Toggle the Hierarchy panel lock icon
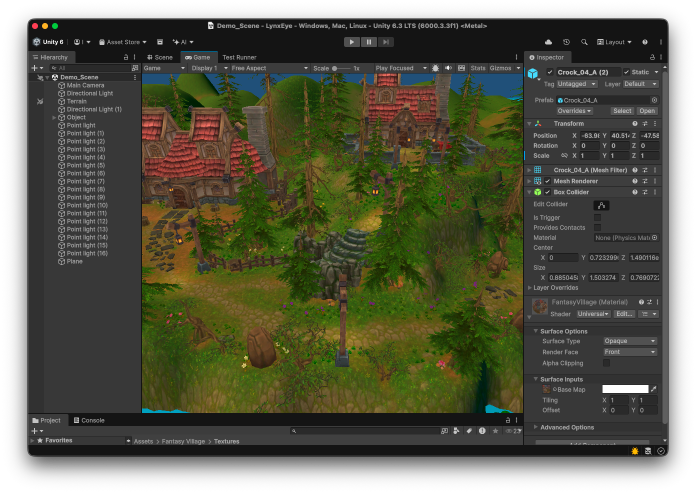 [x=126, y=57]
